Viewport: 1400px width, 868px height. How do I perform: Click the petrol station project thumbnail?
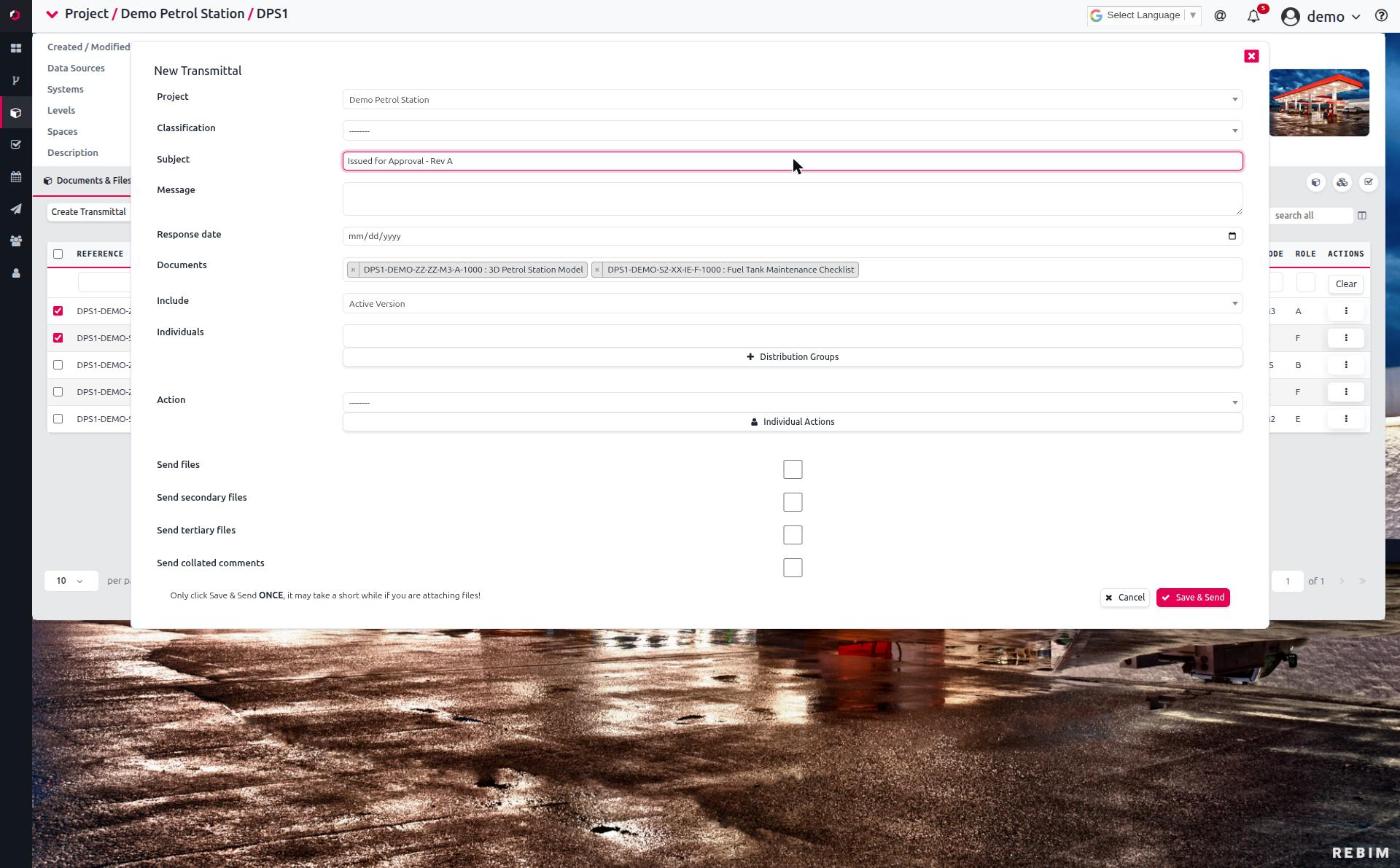(x=1319, y=102)
